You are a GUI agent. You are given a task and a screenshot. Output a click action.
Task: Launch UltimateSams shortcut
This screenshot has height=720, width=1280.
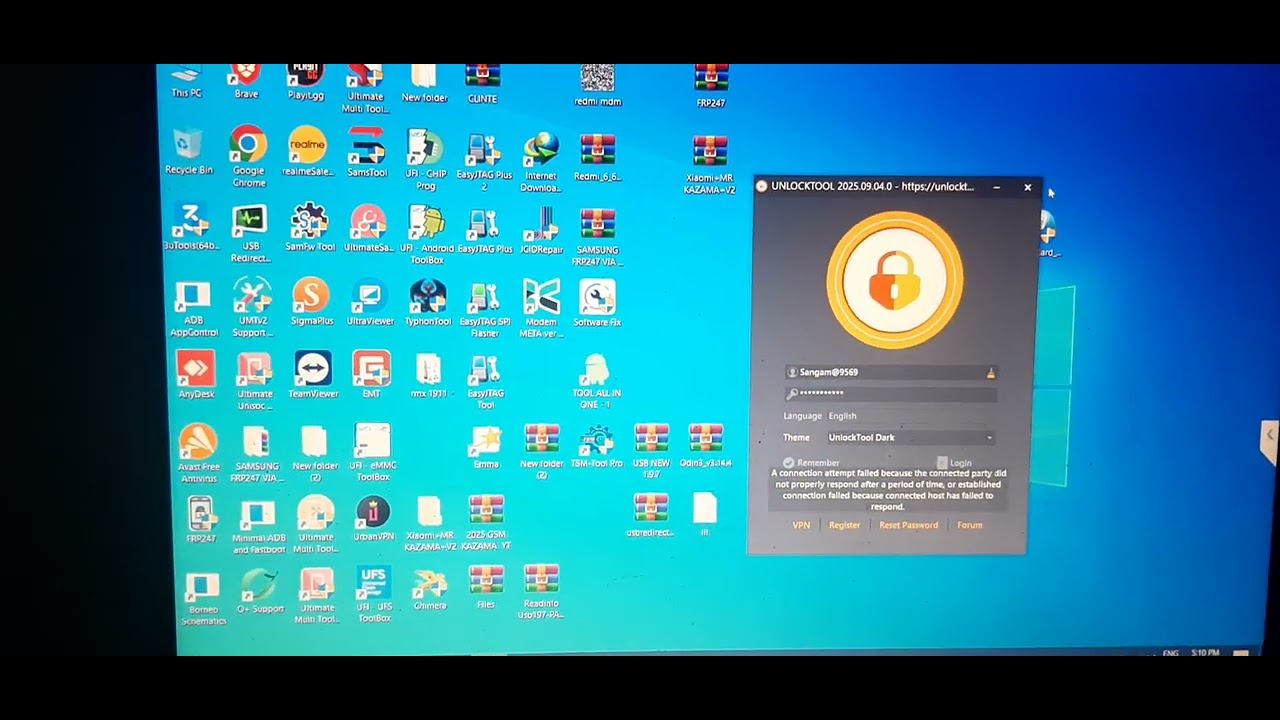click(368, 228)
